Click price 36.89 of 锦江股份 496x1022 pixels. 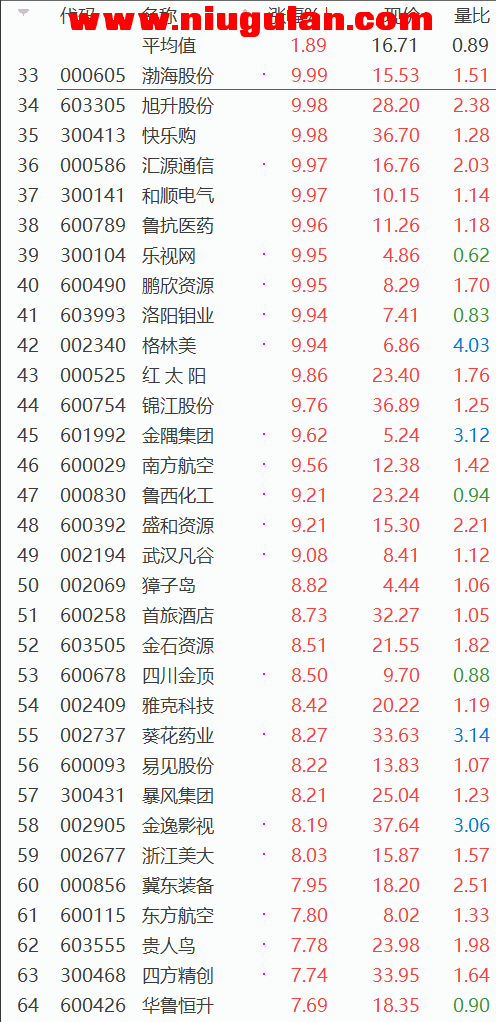(x=396, y=405)
